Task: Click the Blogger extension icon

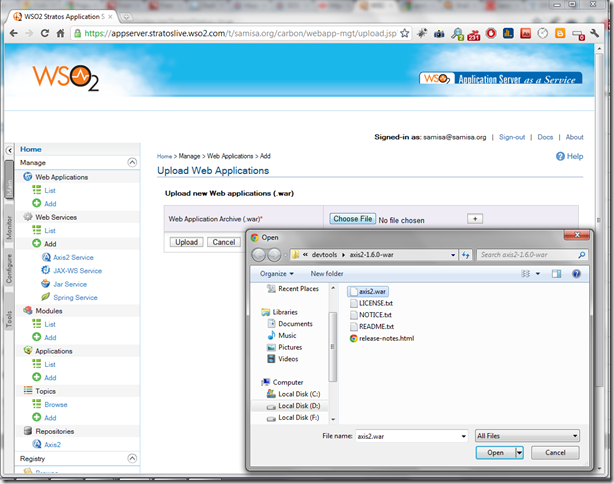Action: pos(560,33)
